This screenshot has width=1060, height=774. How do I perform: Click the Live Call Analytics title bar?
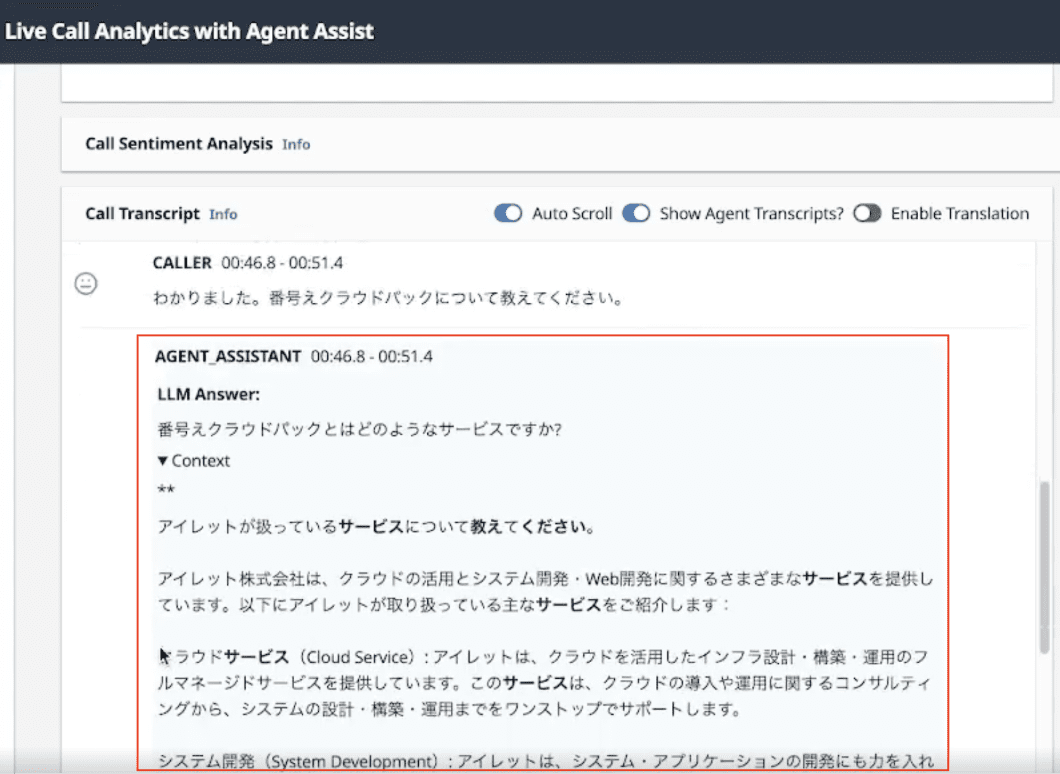(x=190, y=31)
